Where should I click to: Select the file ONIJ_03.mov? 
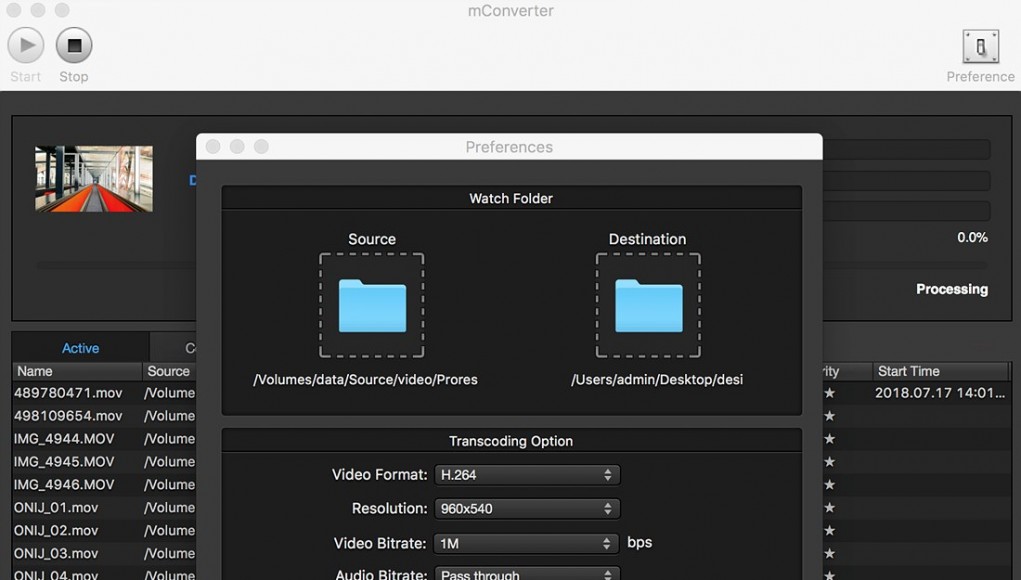[56, 553]
